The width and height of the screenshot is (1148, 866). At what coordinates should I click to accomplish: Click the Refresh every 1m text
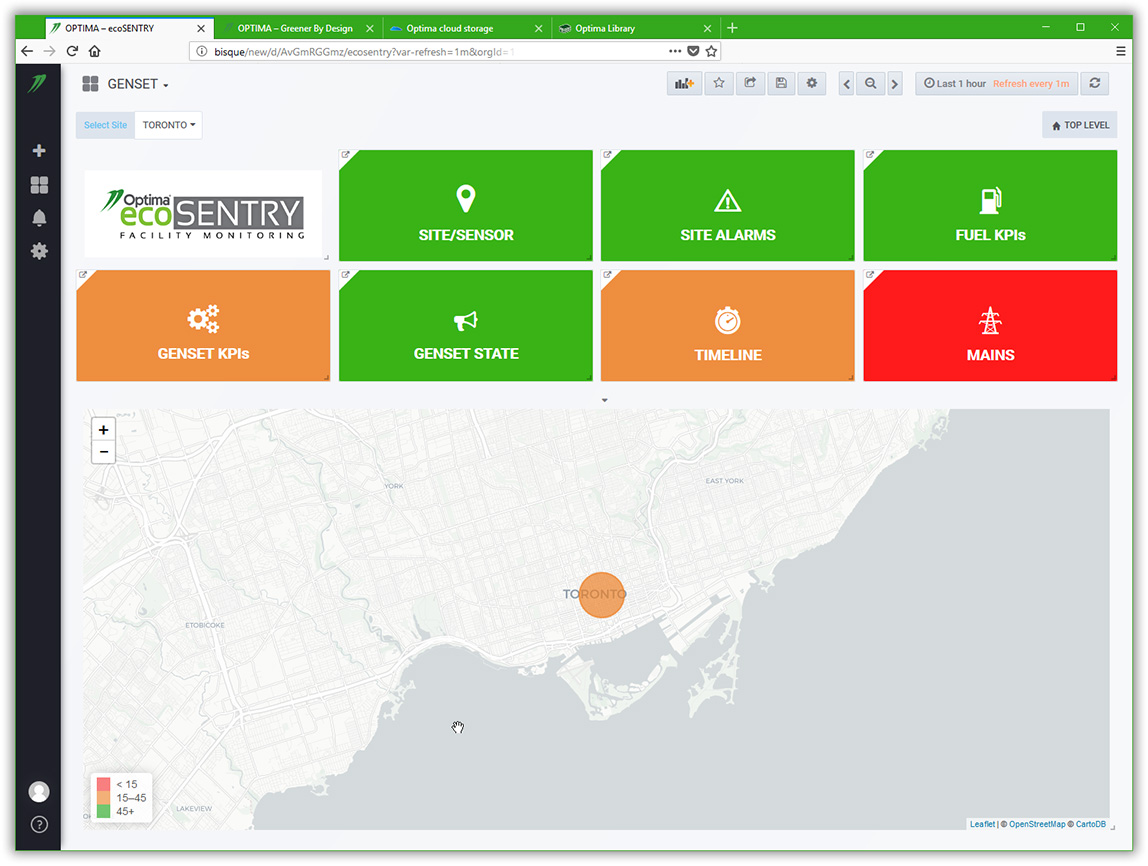pos(1031,83)
